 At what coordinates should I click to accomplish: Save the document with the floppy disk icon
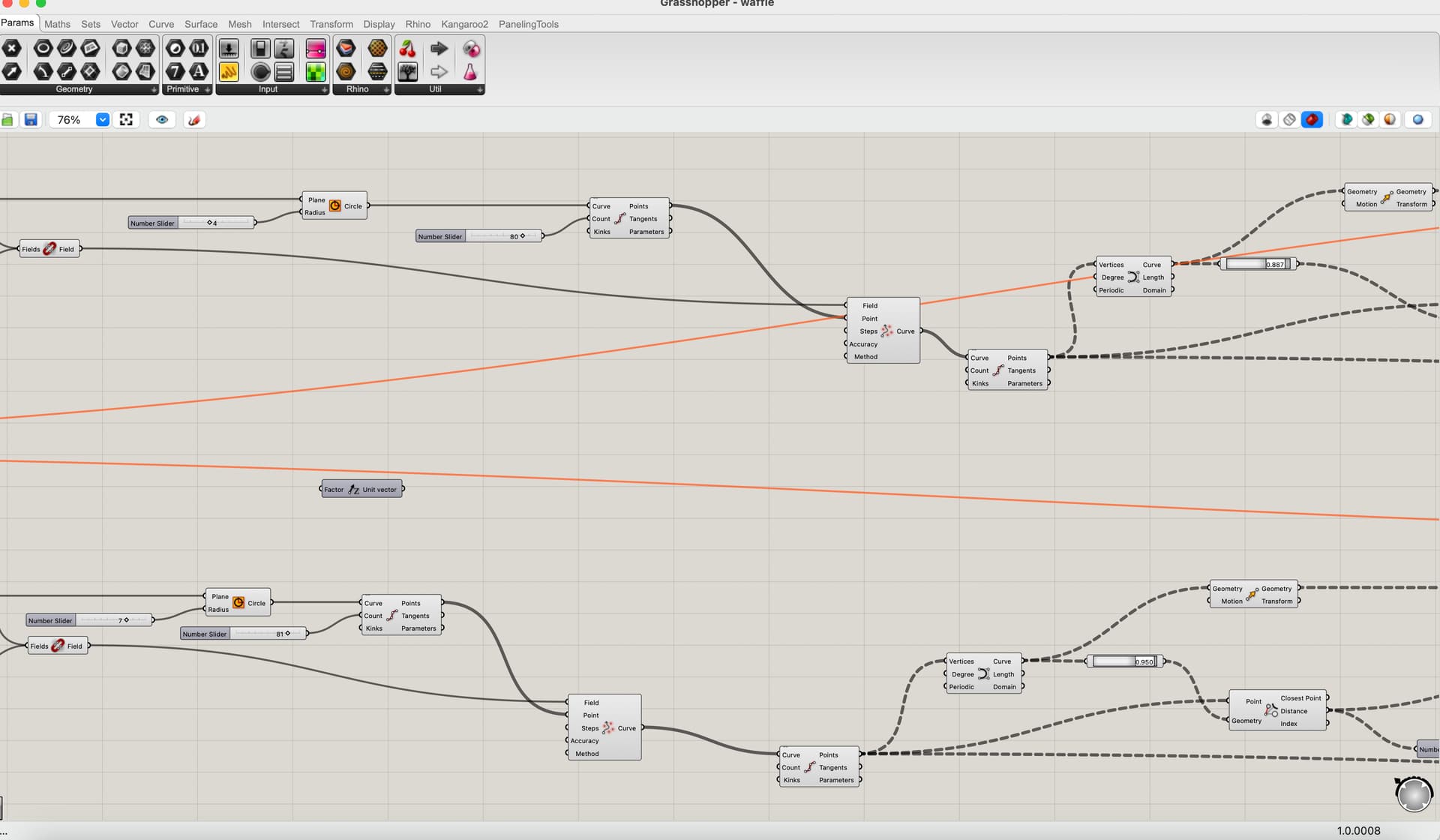tap(31, 120)
